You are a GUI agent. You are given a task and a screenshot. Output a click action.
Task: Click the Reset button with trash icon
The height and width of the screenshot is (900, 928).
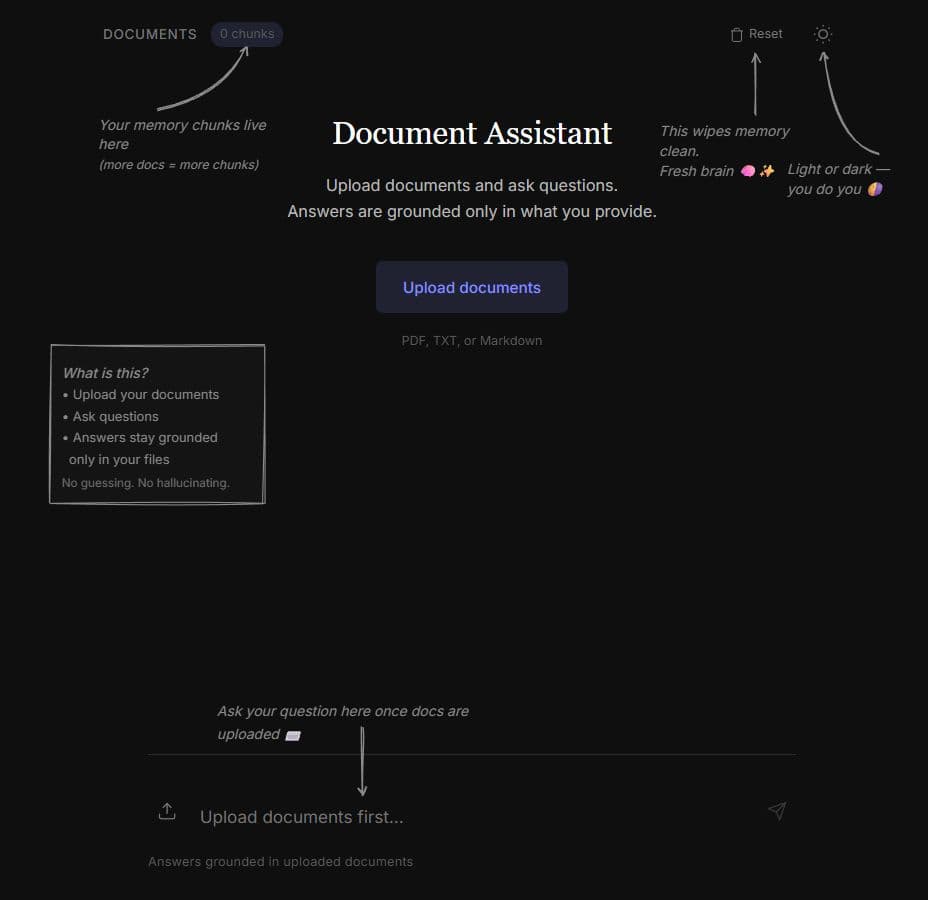[756, 34]
